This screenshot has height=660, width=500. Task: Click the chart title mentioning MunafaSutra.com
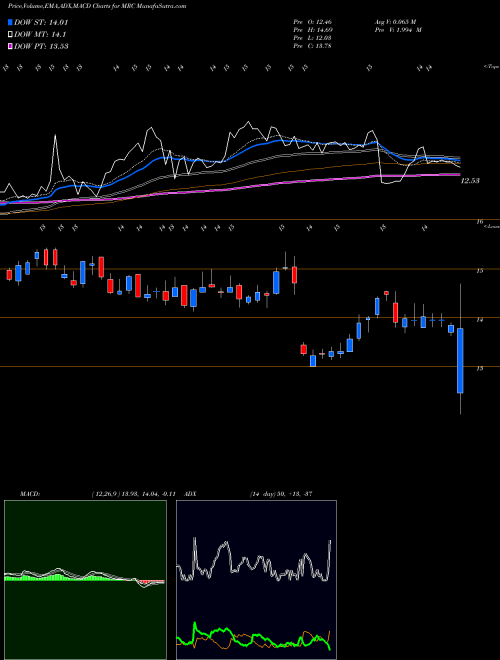97,6
